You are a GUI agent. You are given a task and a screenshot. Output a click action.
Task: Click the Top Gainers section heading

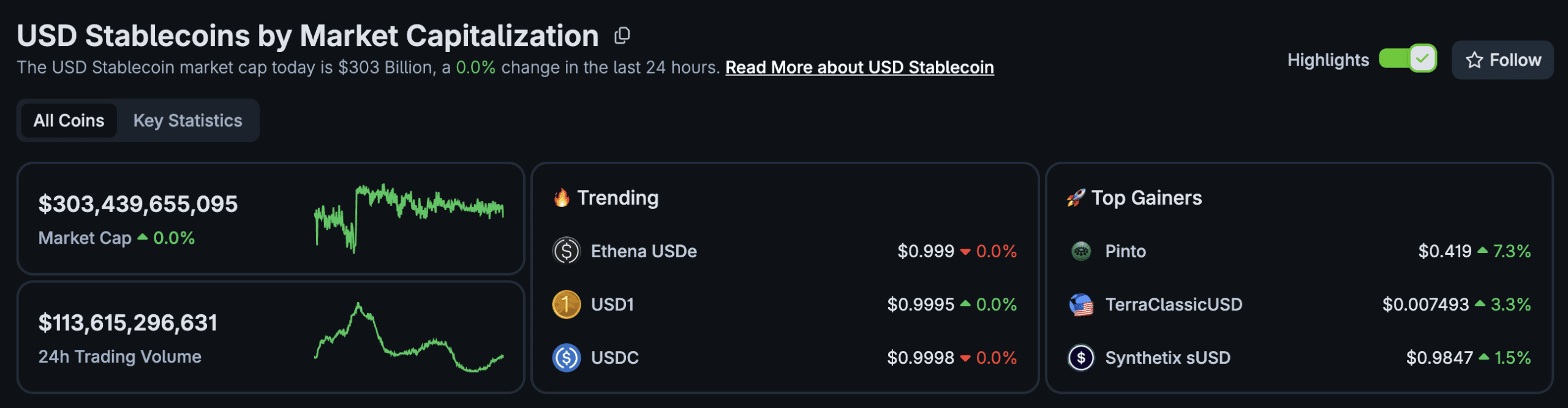(1146, 198)
